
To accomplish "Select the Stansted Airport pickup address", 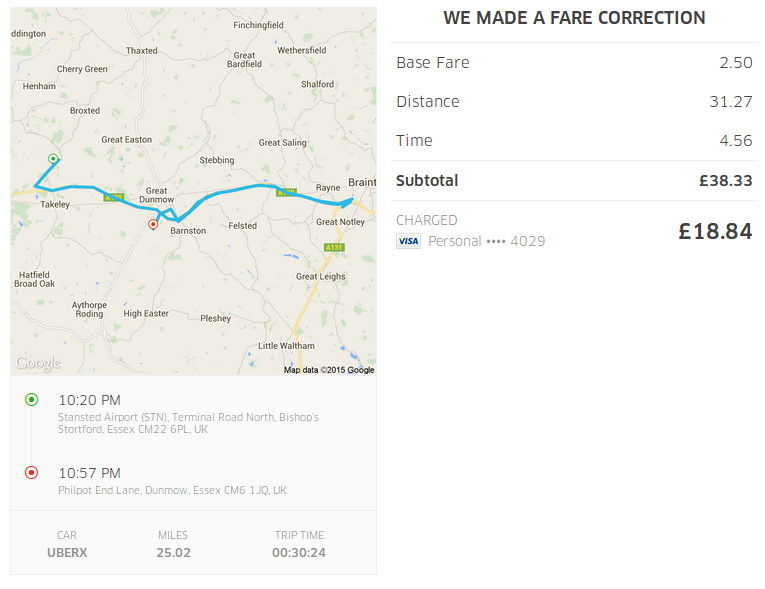I will click(x=188, y=423).
